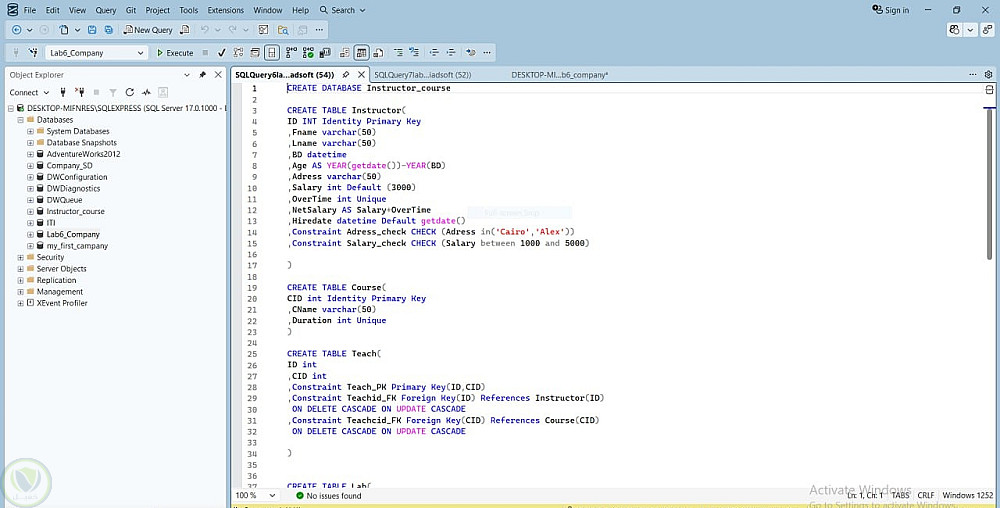Toggle auto-hide pin on Object Explorer panel
The width and height of the screenshot is (1000, 508).
point(203,75)
